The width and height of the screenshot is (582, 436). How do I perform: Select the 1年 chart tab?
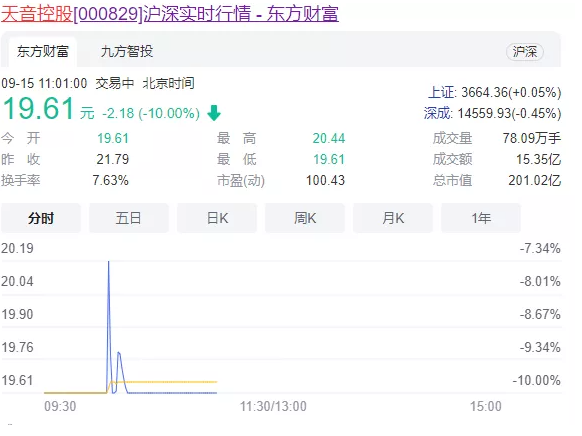(481, 218)
